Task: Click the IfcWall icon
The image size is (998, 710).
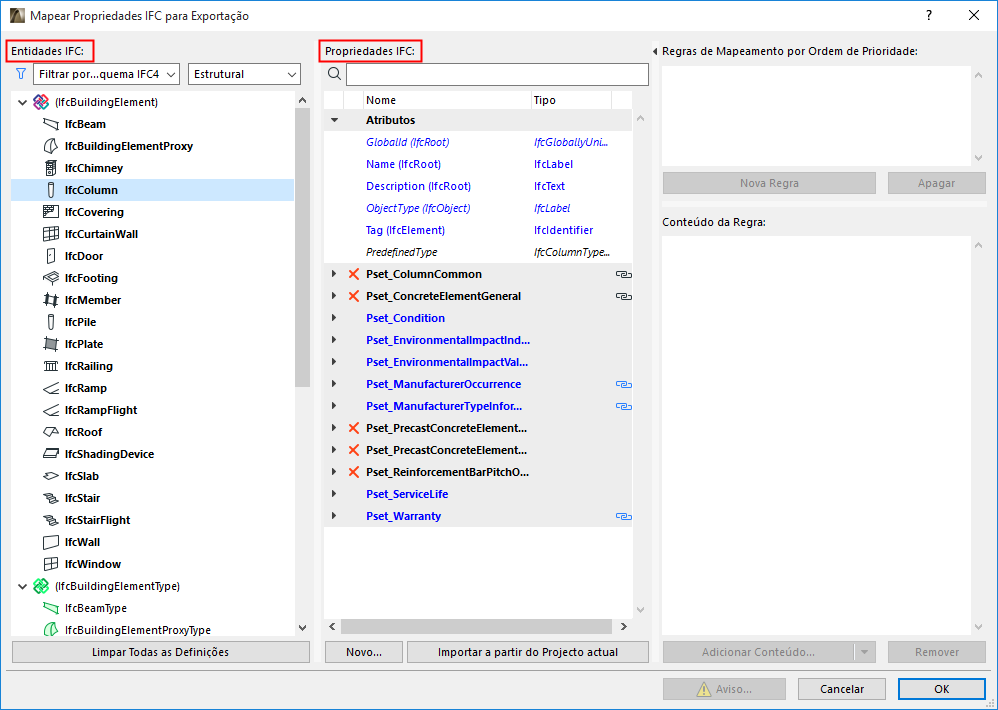Action: point(50,542)
